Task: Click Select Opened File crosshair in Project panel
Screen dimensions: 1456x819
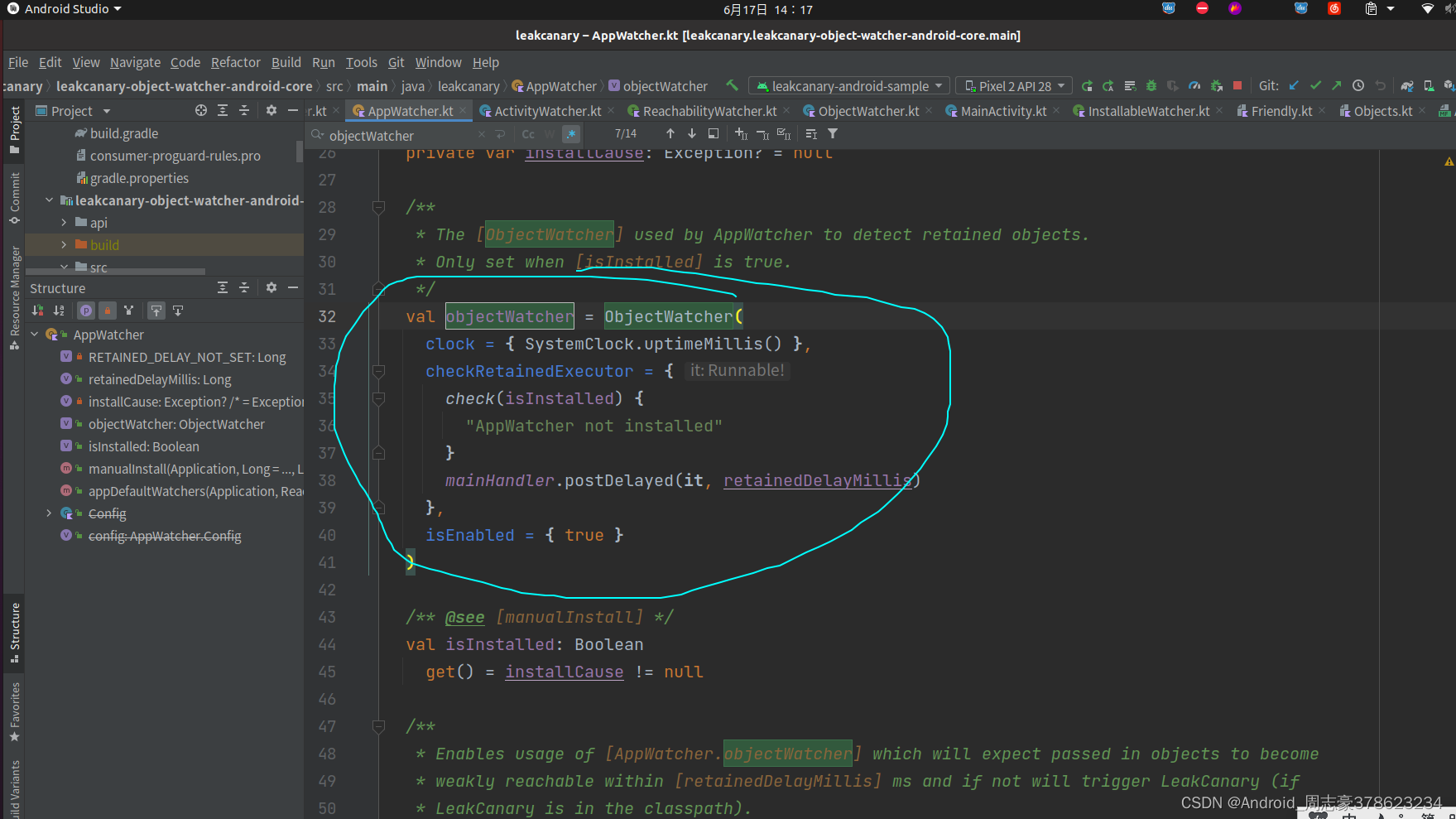Action: click(201, 110)
